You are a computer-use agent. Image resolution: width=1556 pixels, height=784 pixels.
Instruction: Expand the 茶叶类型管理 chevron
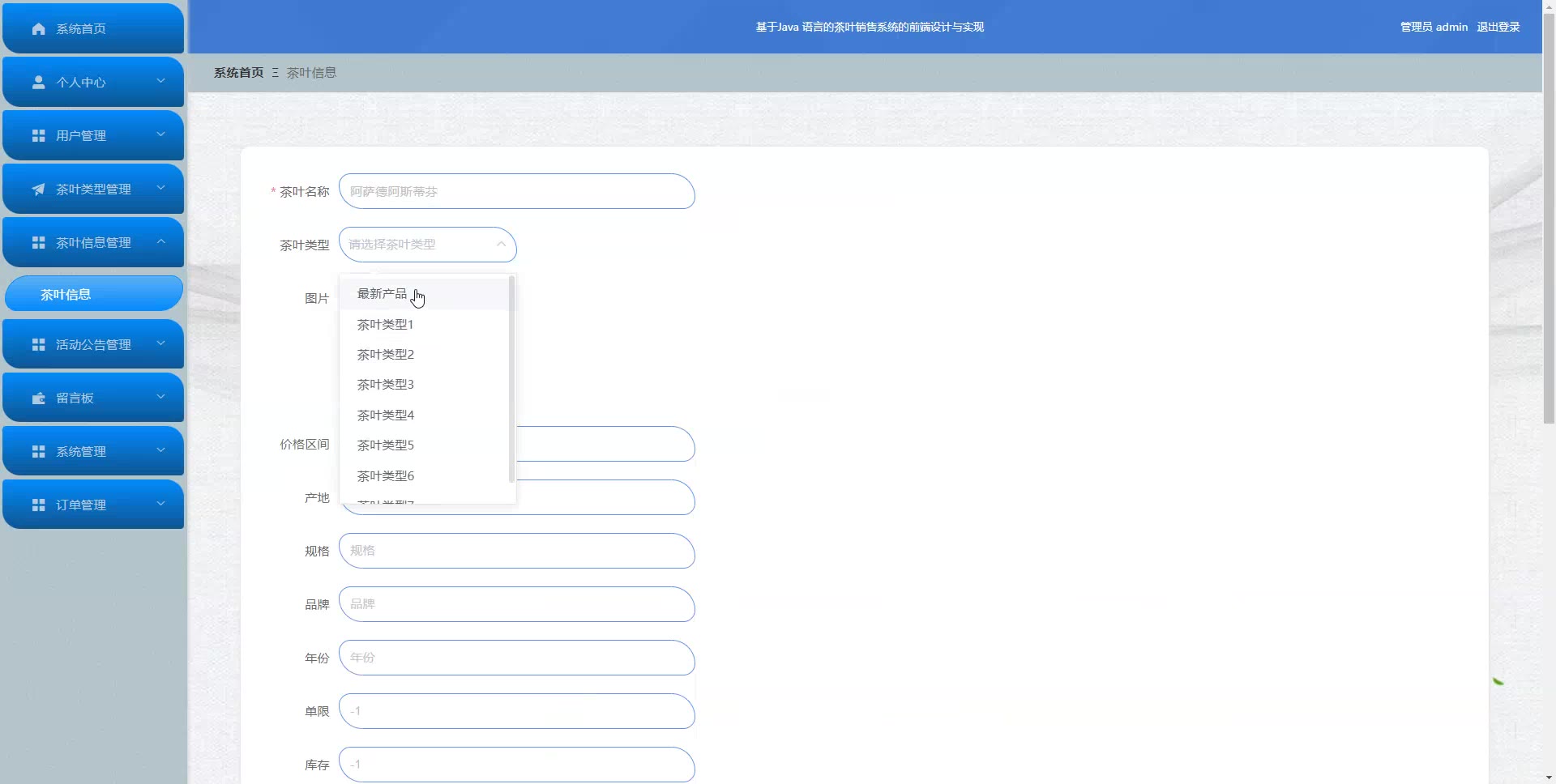(x=160, y=188)
